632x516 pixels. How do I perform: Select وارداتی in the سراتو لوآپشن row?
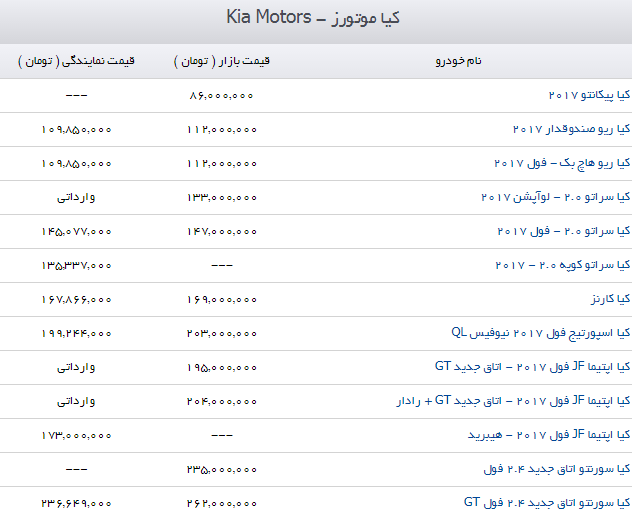(76, 197)
